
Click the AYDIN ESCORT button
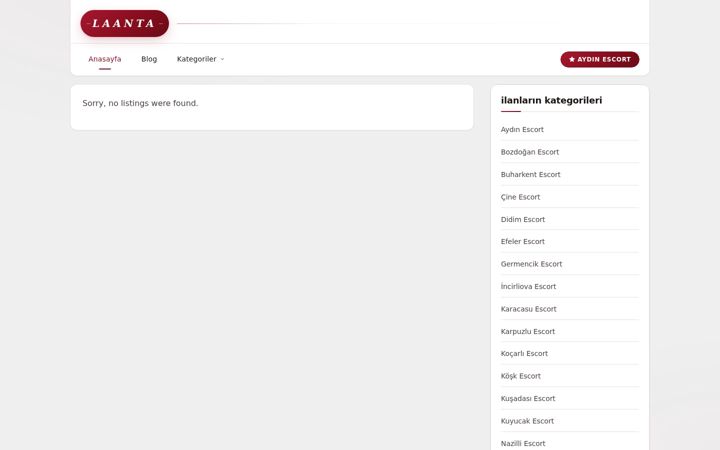click(600, 59)
